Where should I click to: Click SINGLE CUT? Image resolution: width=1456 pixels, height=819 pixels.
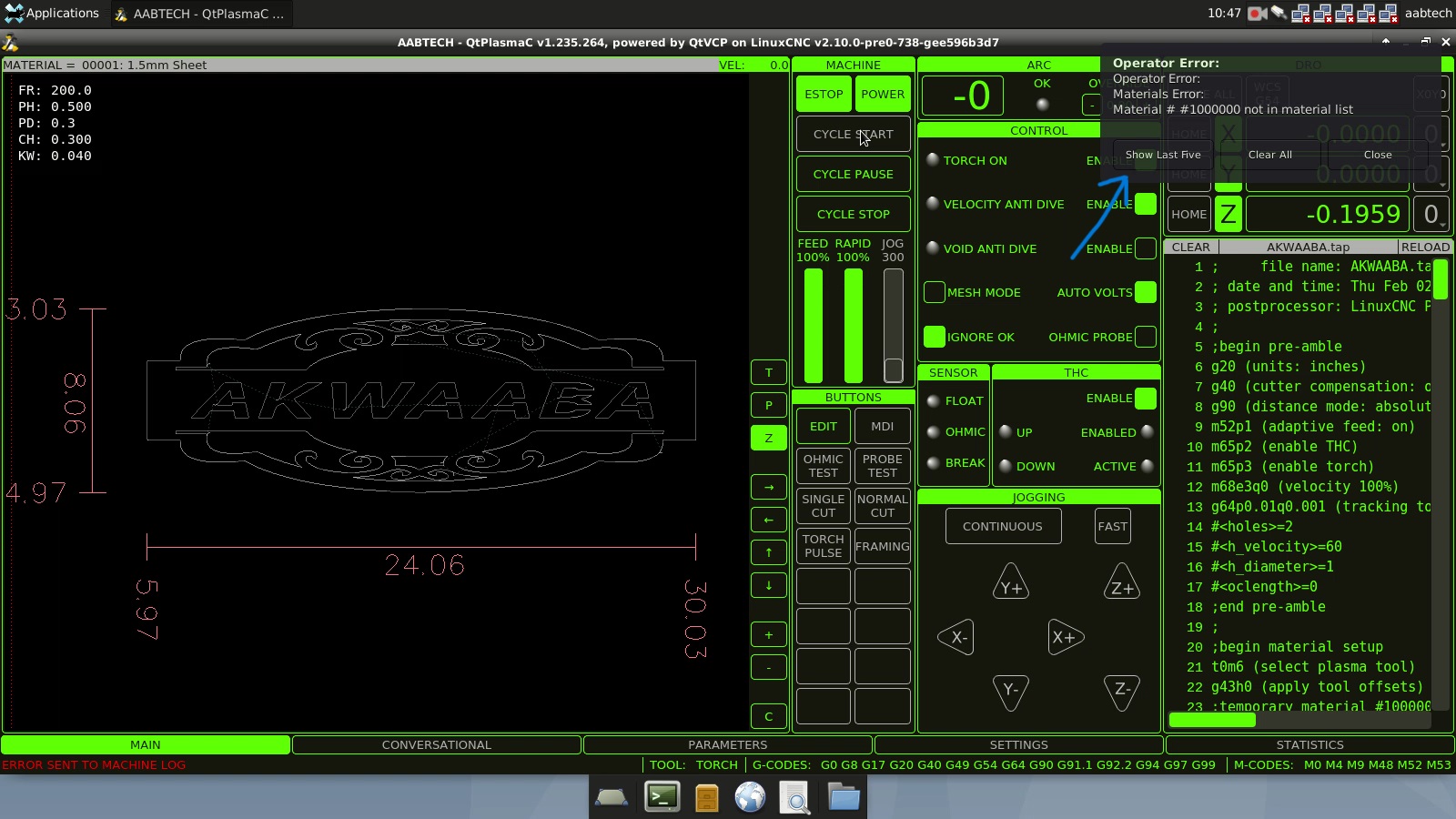point(824,506)
